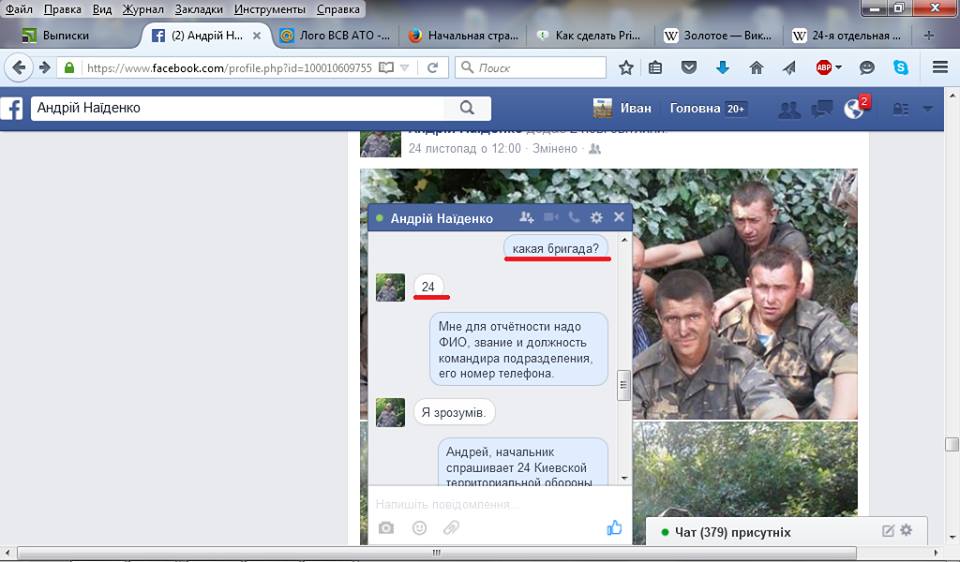Image resolution: width=960 pixels, height=562 pixels.
Task: Open the Firefox hamburger menu
Action: coord(940,68)
